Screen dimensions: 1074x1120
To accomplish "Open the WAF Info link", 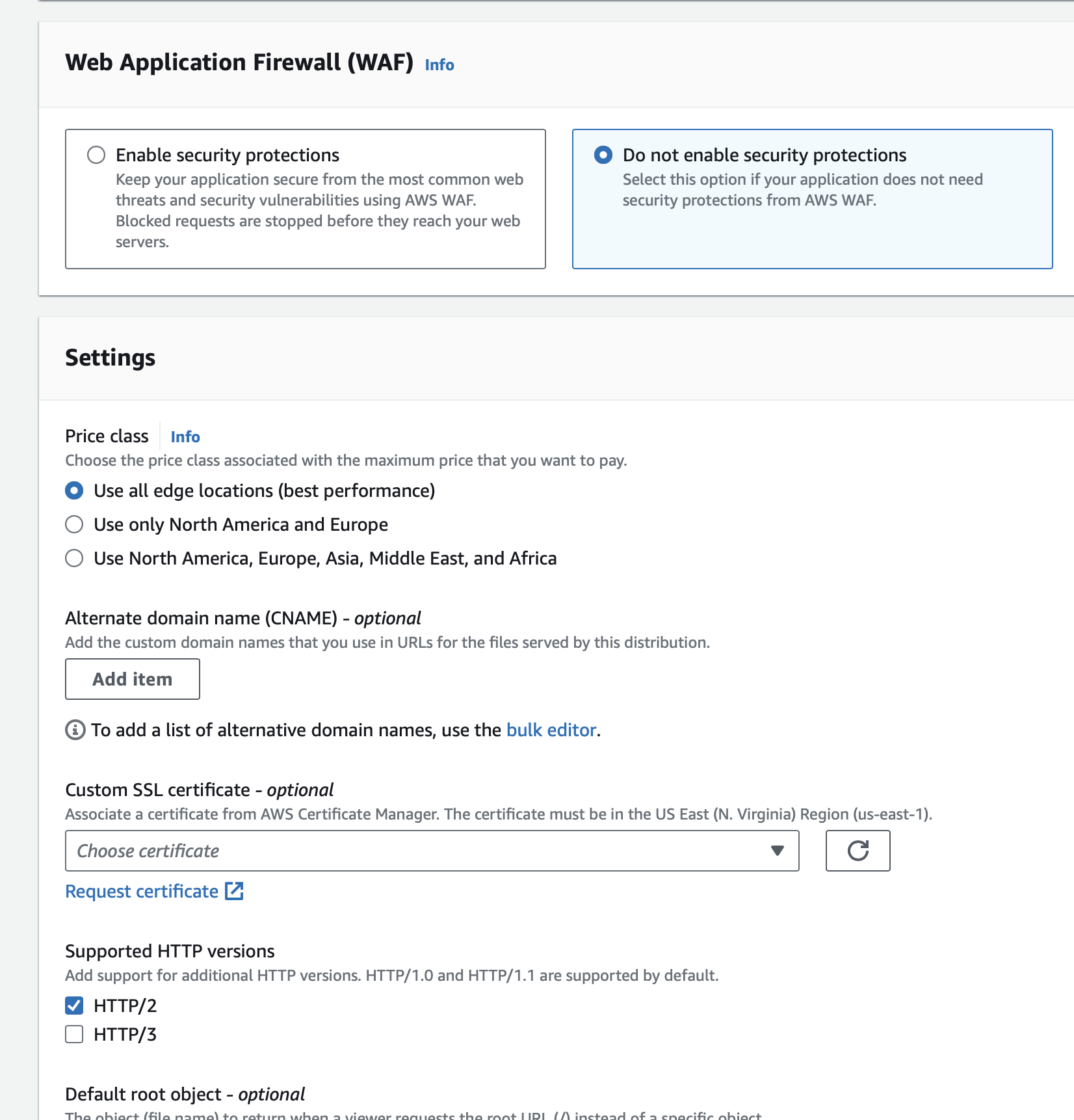I will tap(439, 65).
